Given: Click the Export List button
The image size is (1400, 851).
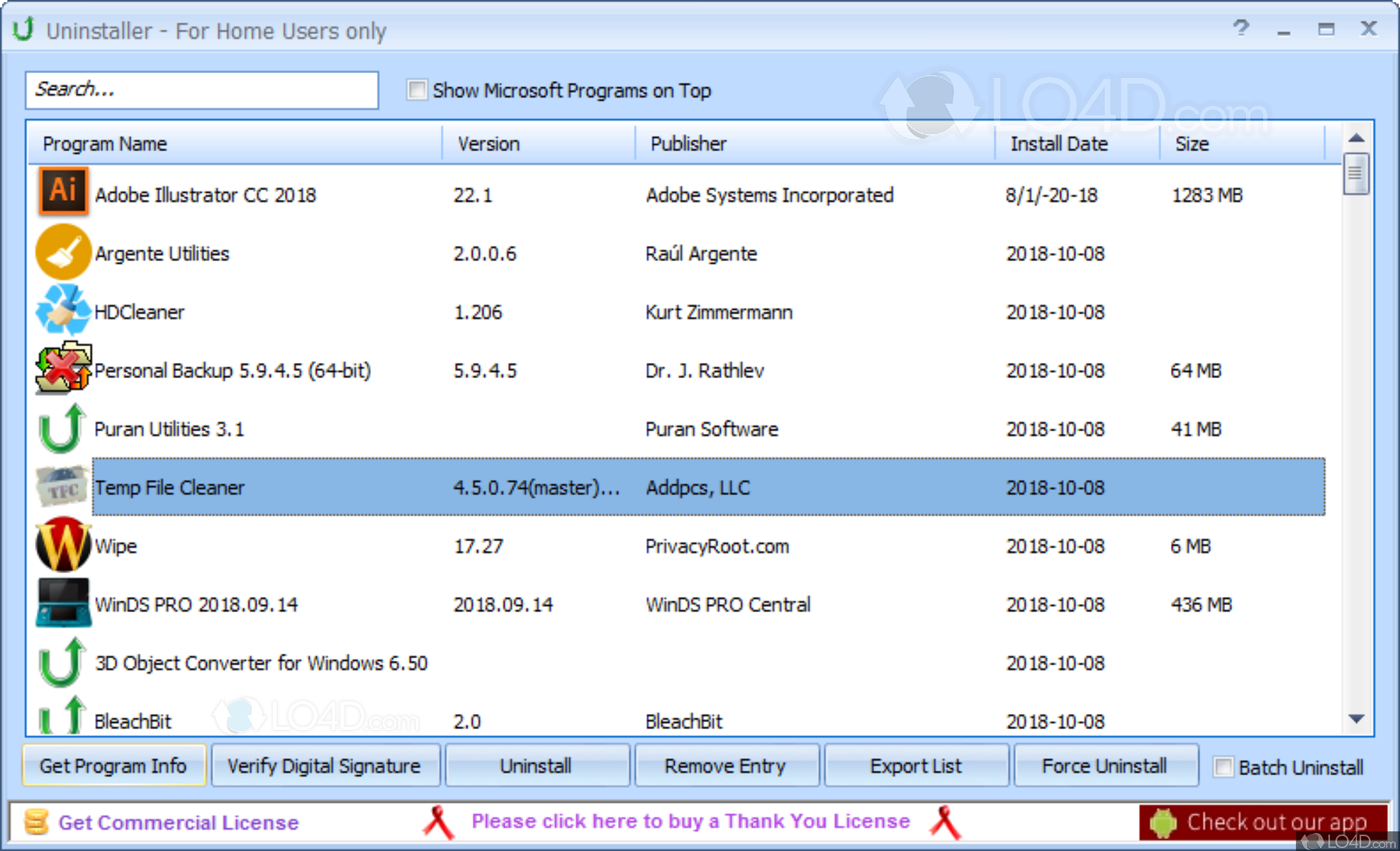Looking at the screenshot, I should (916, 766).
